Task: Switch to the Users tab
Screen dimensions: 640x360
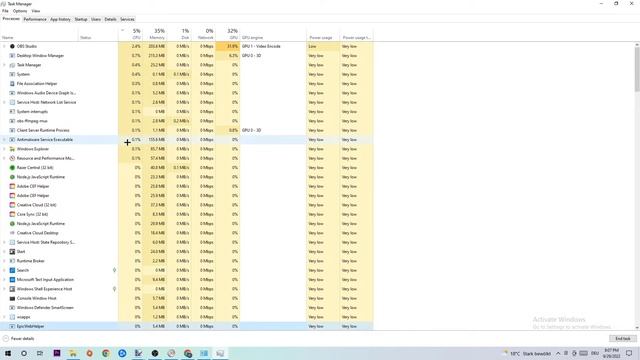Action: coord(96,19)
